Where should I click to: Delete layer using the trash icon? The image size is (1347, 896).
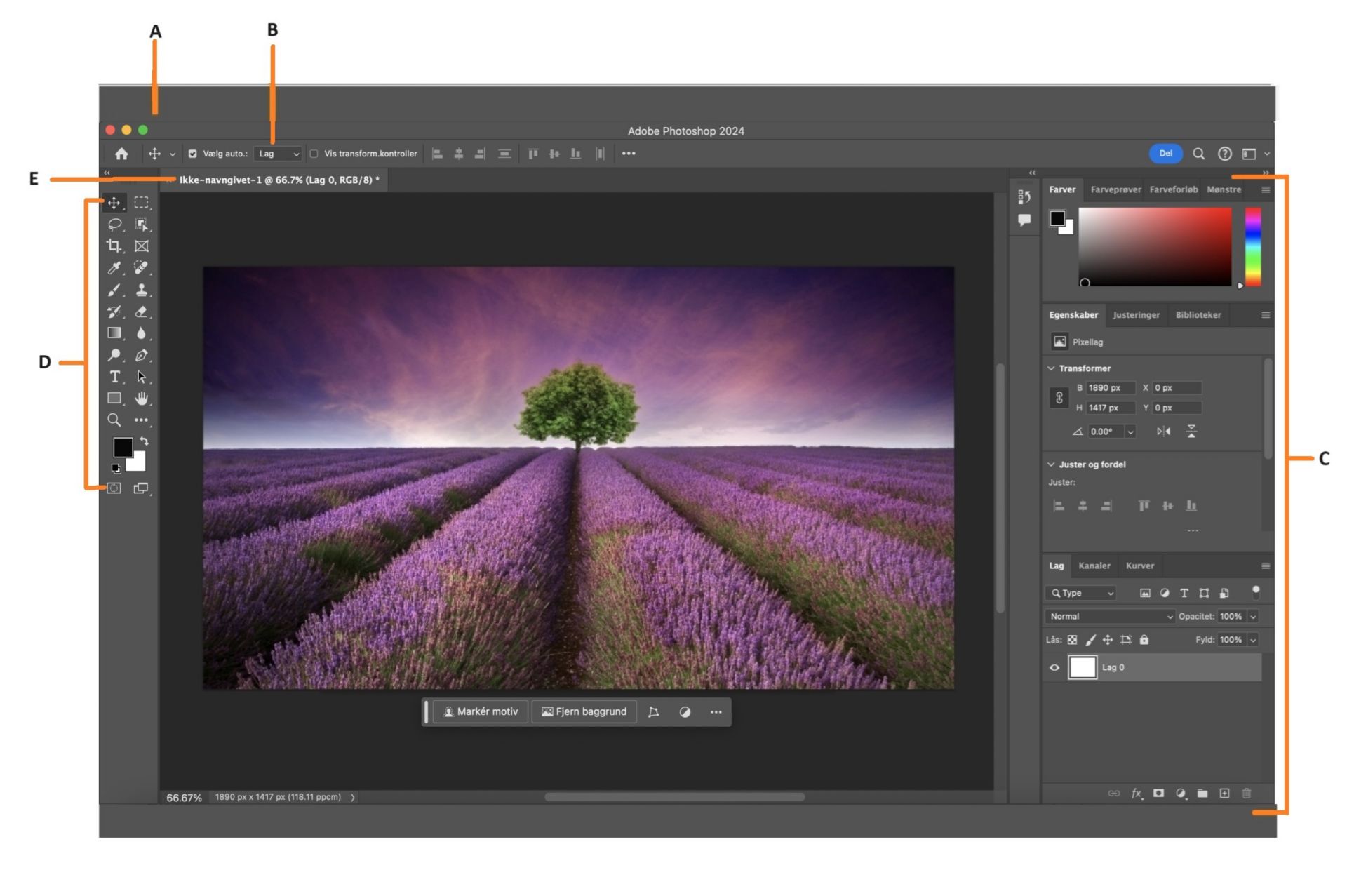(1247, 794)
